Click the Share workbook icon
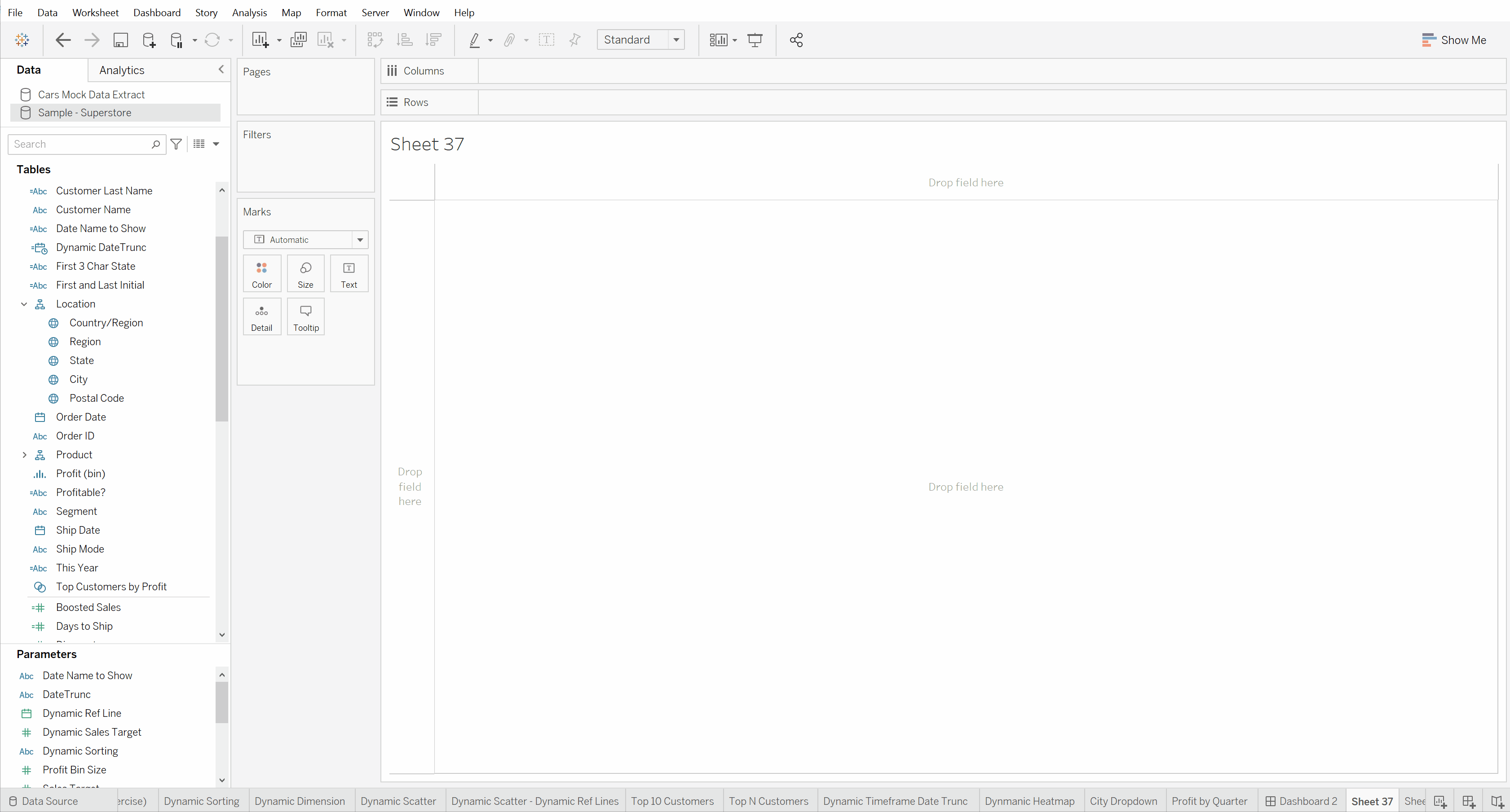Screen dimensions: 1510x812 pos(796,40)
